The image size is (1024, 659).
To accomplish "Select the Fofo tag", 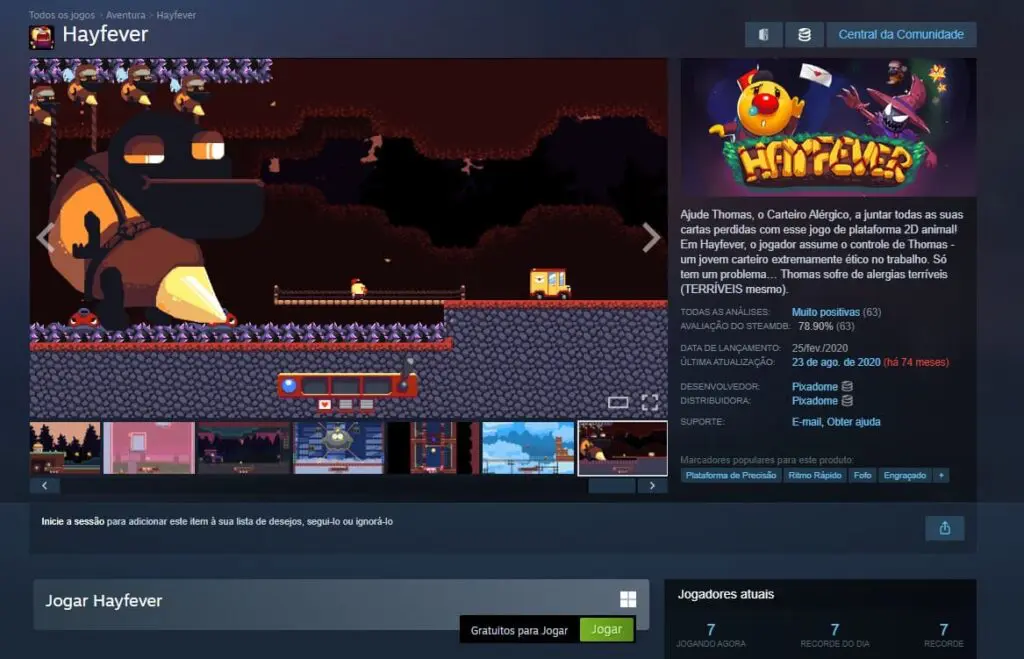I will pos(862,475).
